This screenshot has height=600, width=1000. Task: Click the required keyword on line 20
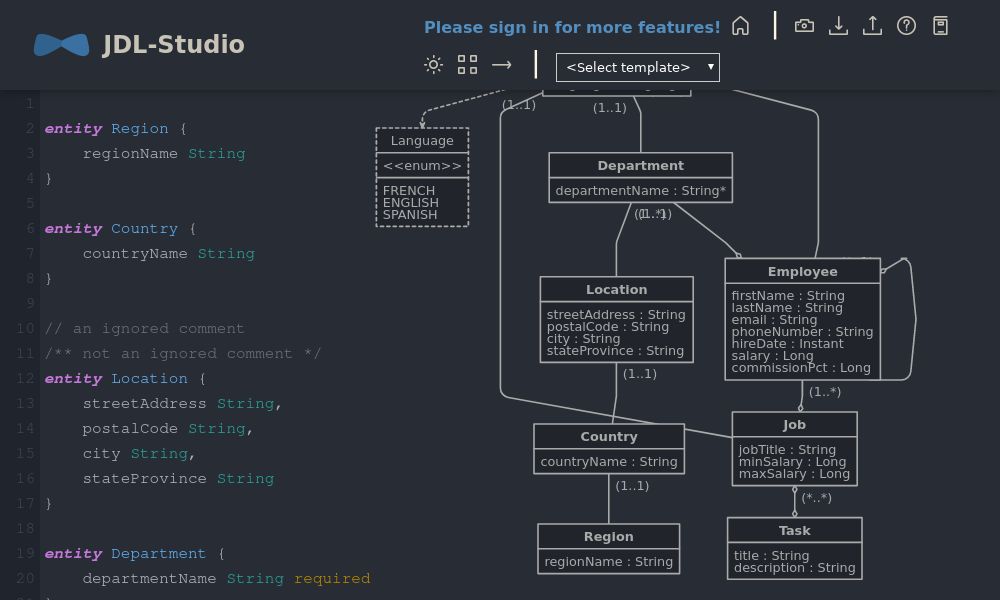pos(332,578)
